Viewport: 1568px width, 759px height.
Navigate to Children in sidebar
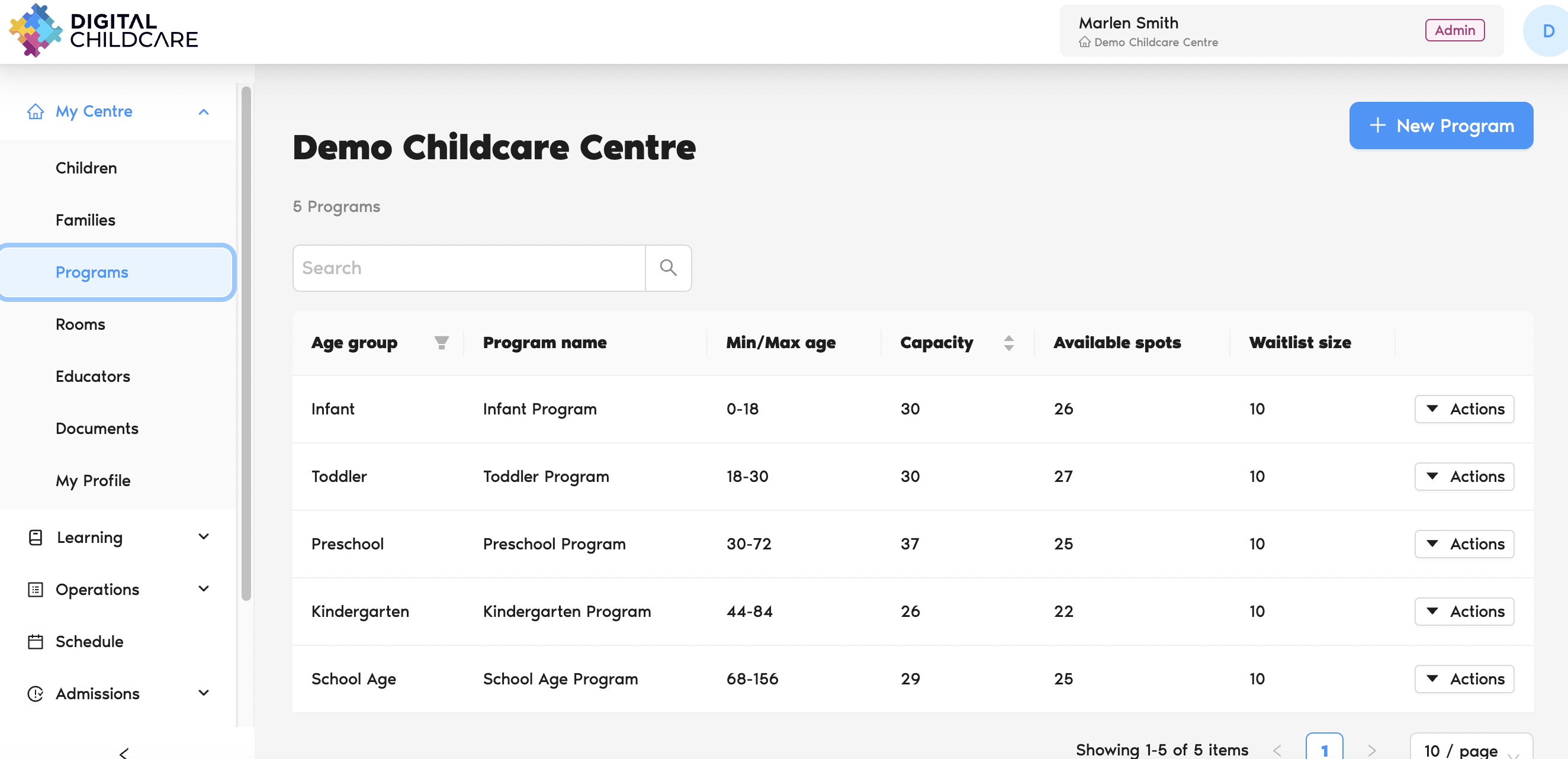[x=86, y=168]
